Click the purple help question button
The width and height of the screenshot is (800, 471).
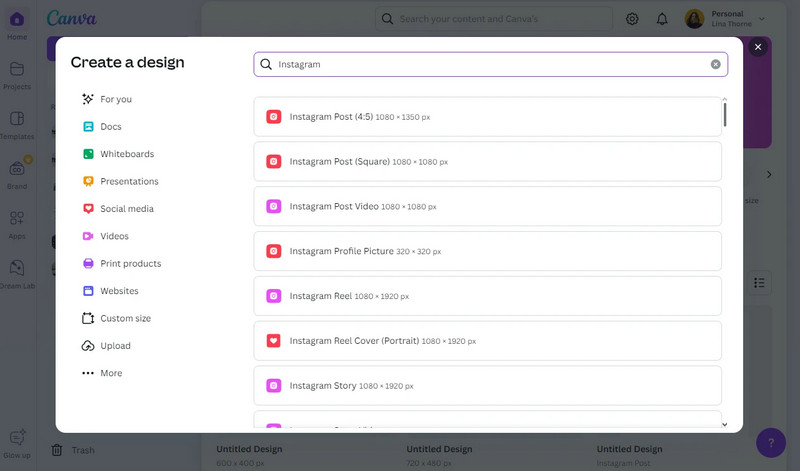click(771, 442)
